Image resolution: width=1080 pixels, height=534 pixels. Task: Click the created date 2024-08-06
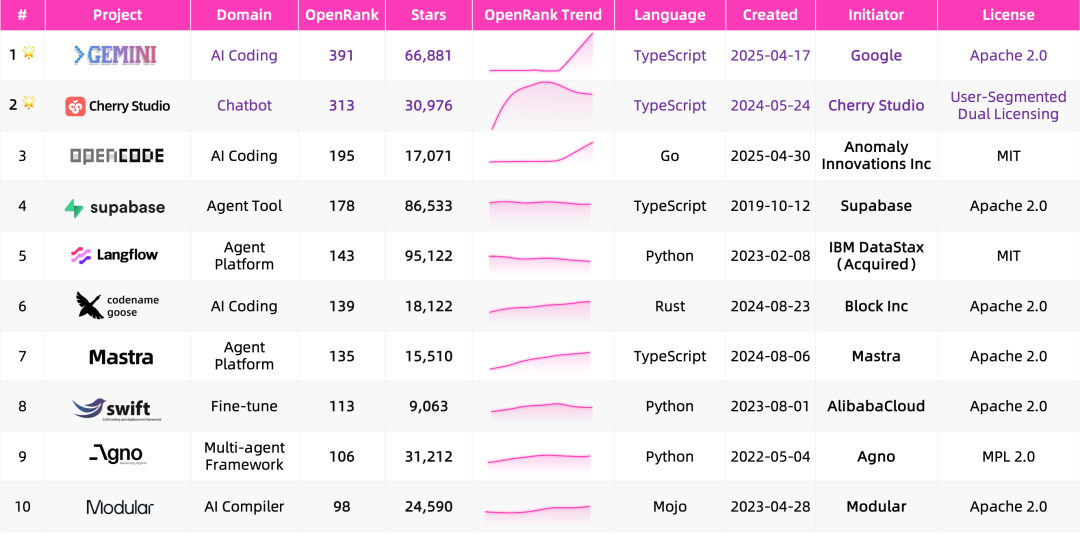pyautogui.click(x=770, y=356)
